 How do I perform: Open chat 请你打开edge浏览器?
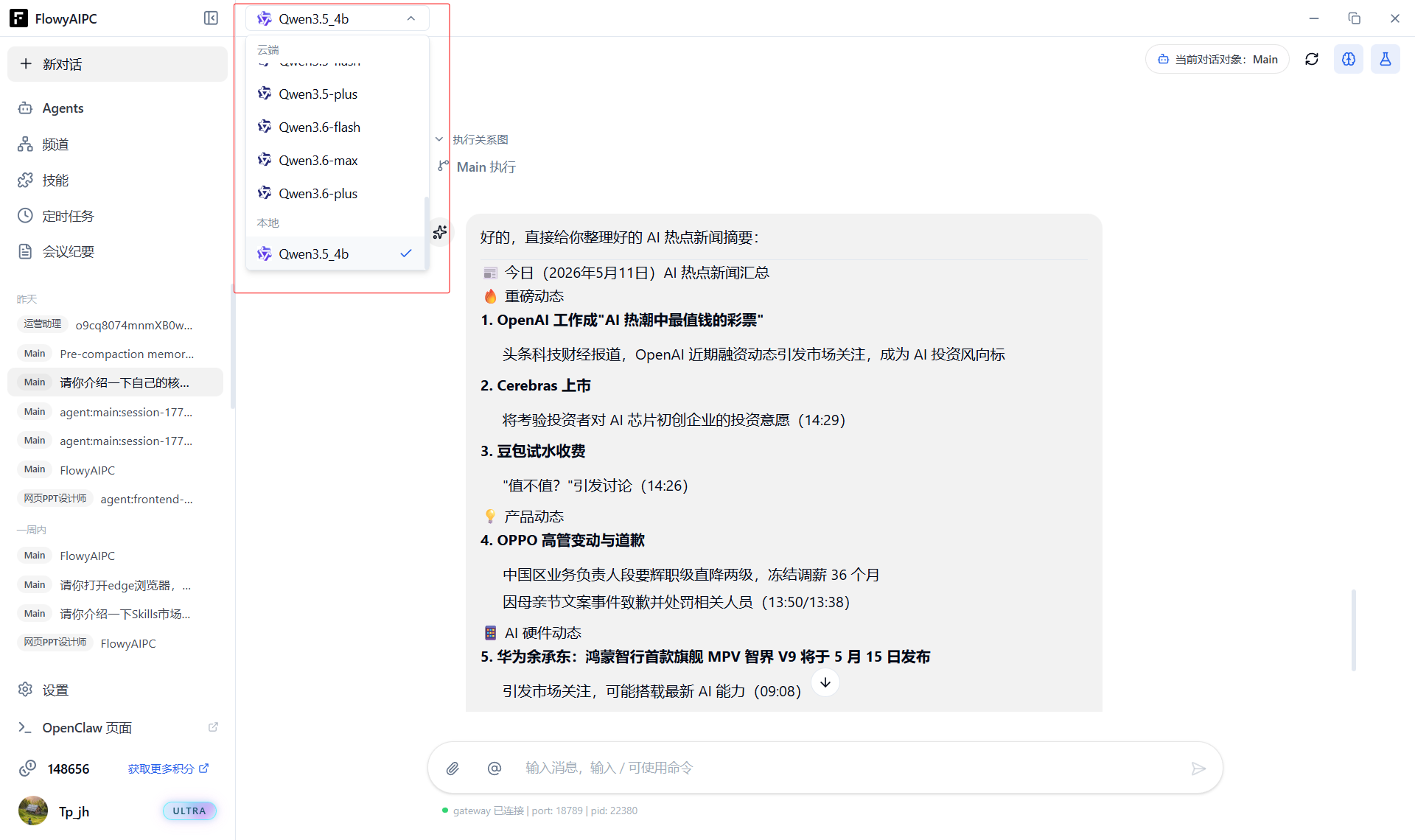point(115,585)
